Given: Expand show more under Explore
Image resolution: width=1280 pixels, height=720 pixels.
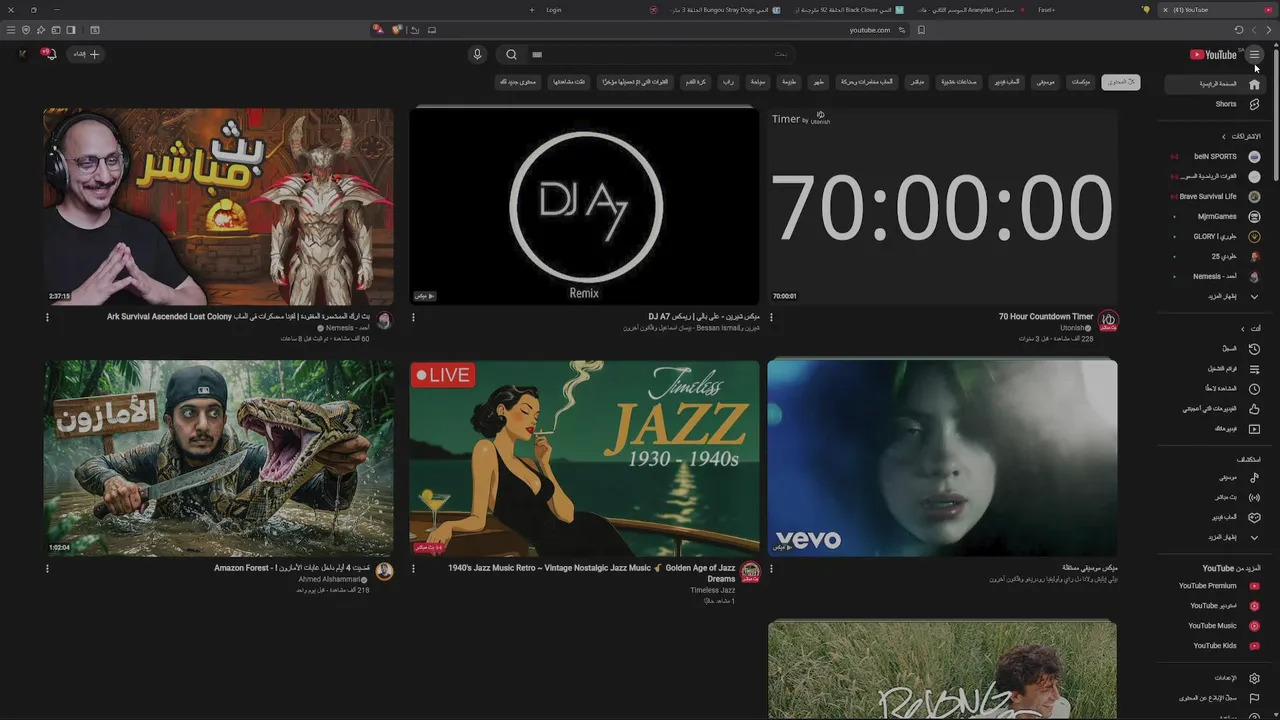Looking at the screenshot, I should (1254, 537).
